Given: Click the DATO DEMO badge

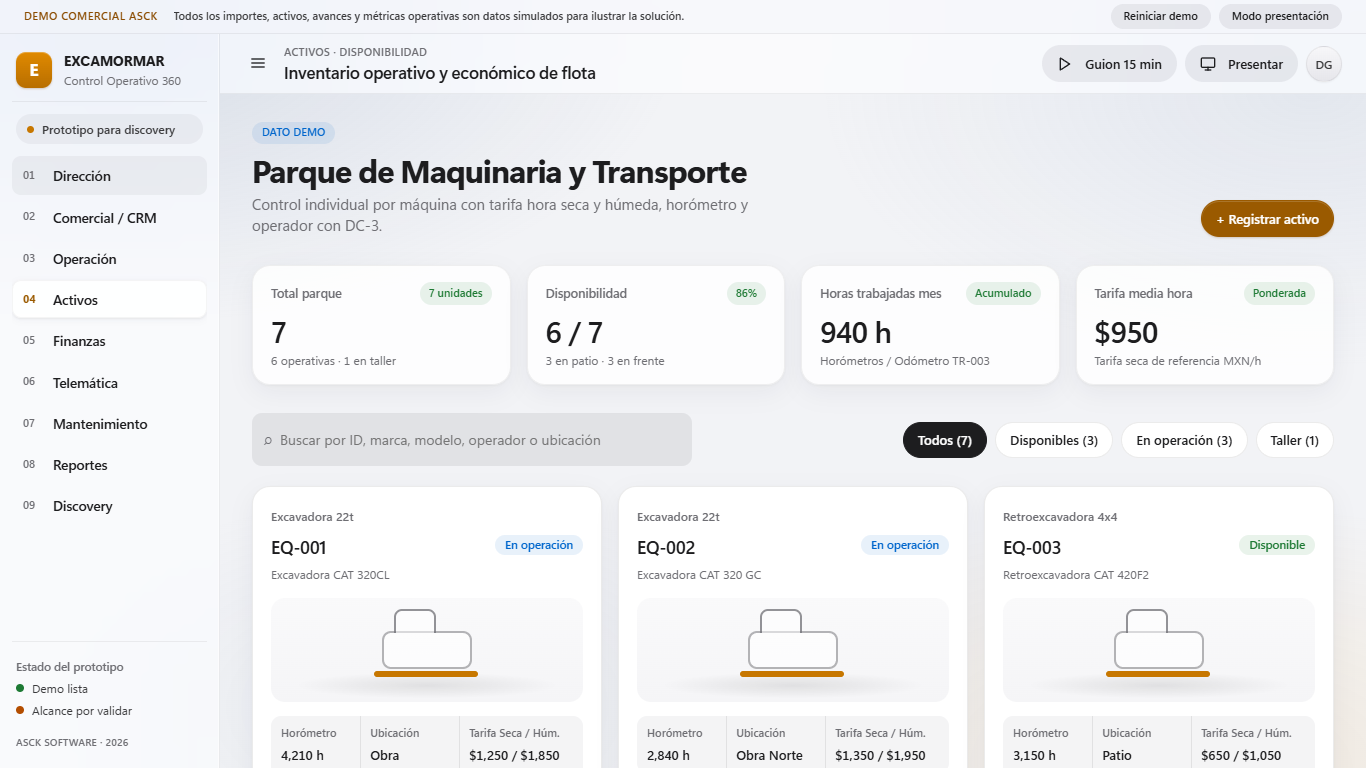Looking at the screenshot, I should click(x=294, y=132).
